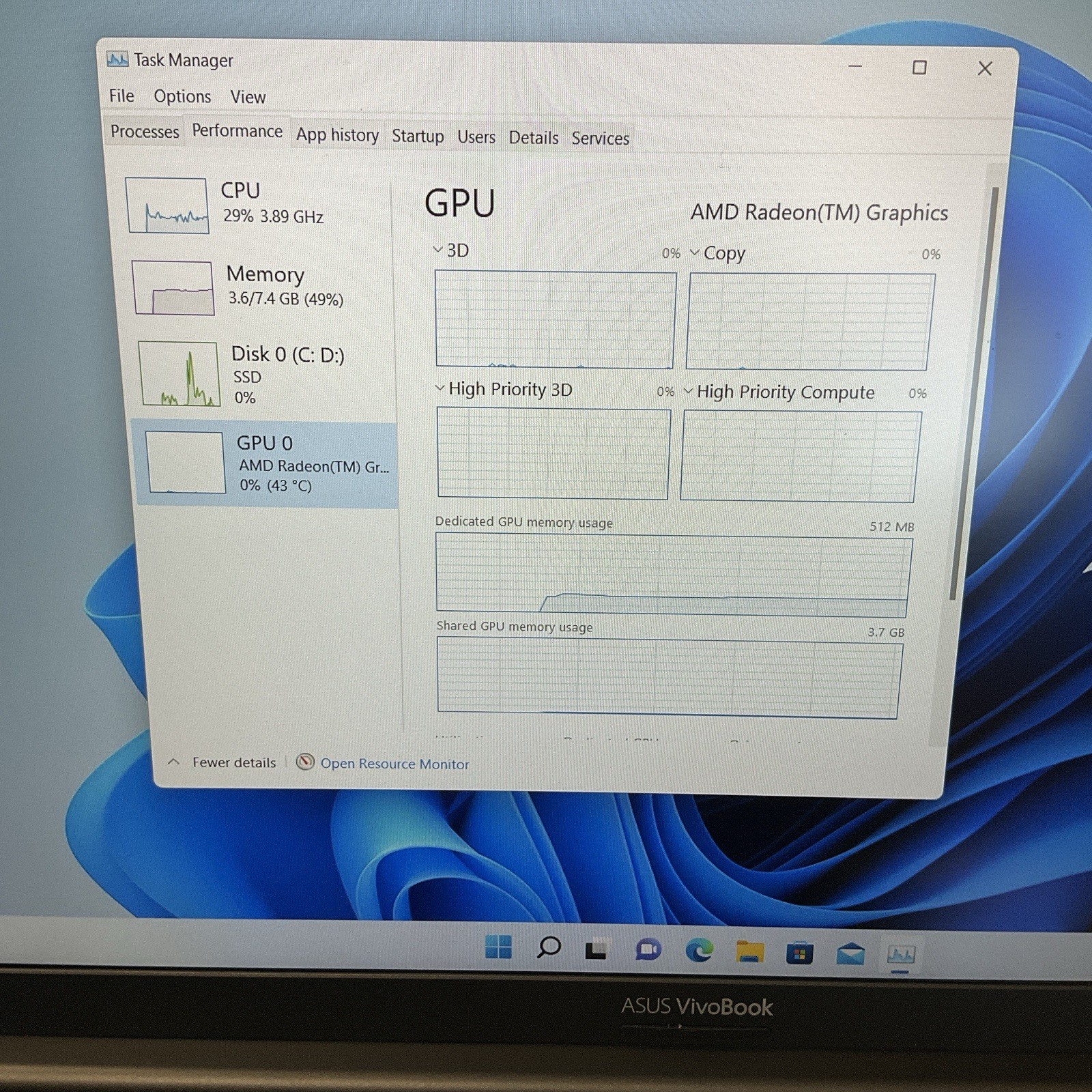Click the 0% (43 °C) GPU reading

pyautogui.click(x=276, y=485)
